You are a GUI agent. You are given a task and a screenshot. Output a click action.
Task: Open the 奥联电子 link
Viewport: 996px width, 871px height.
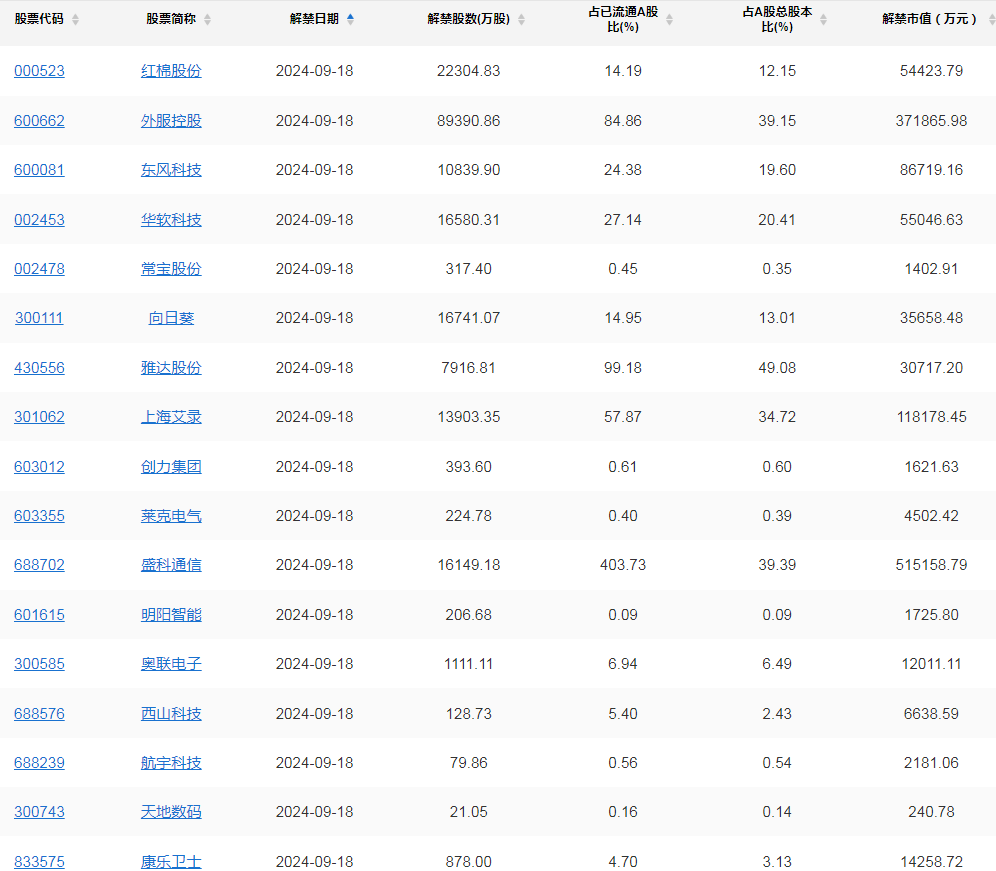pyautogui.click(x=171, y=664)
